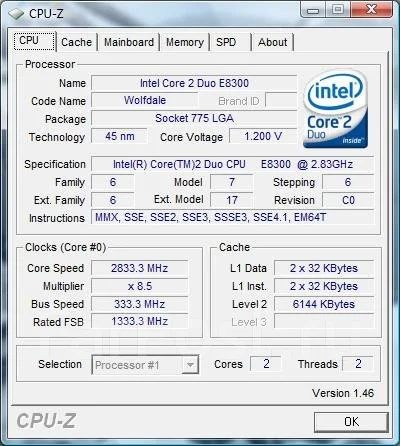Click the Package value Socket 775 LGA
Screen dimensions: 400x446
pos(194,118)
